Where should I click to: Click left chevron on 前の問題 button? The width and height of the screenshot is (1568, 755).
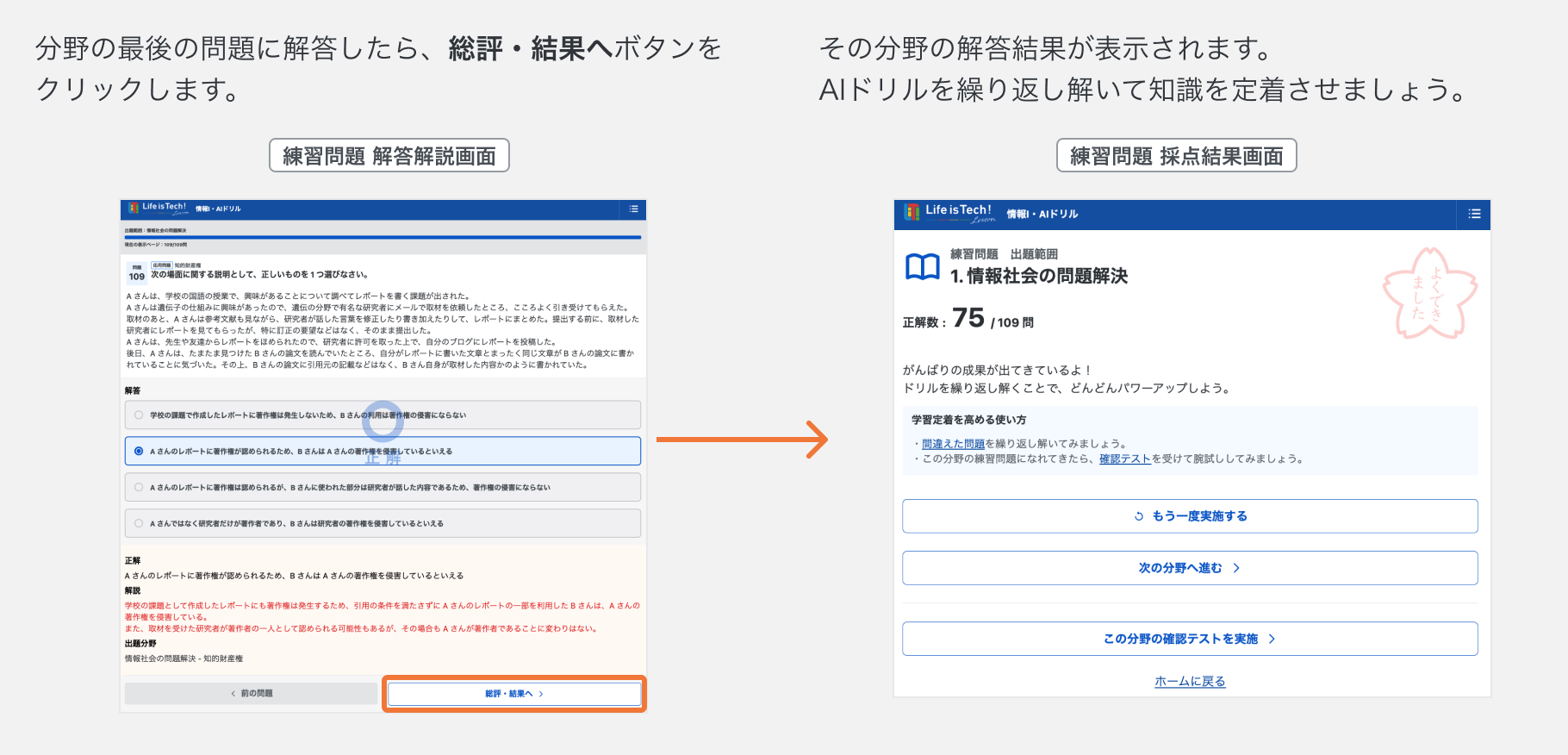233,694
